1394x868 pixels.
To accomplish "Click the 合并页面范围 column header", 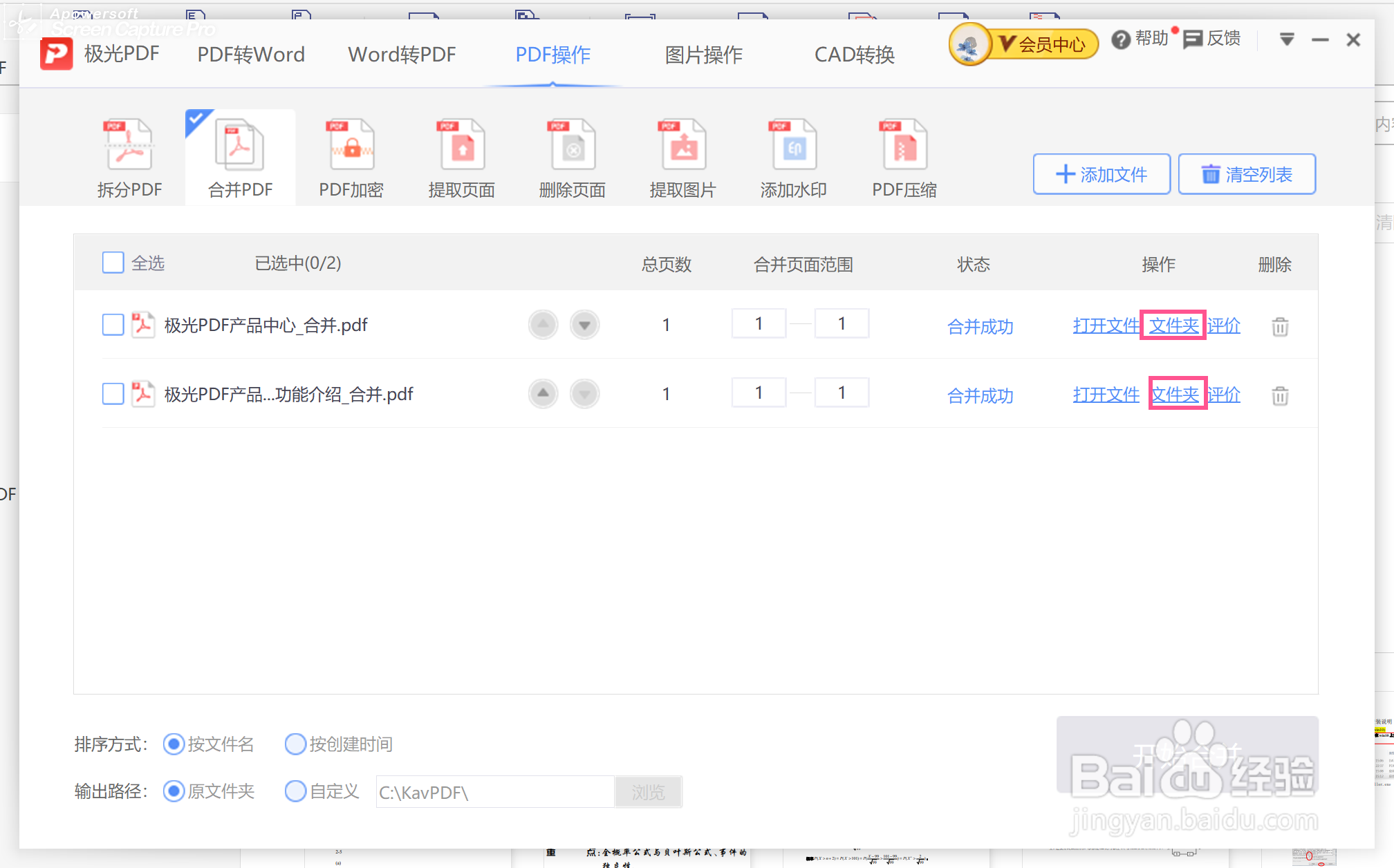I will click(803, 265).
